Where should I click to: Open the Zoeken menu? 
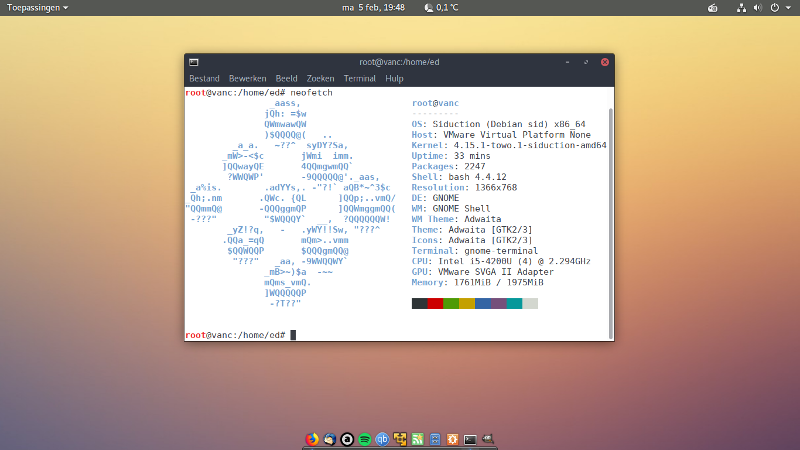[x=320, y=79]
